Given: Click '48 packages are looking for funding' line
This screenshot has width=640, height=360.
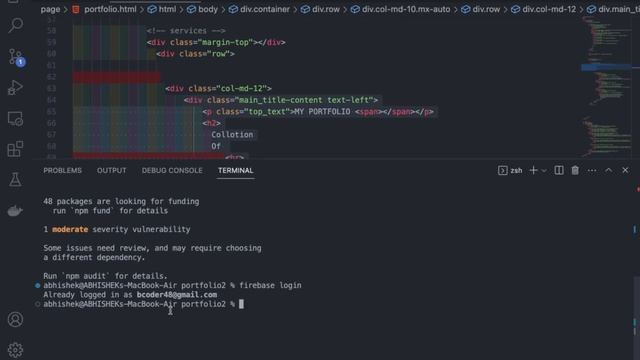Looking at the screenshot, I should point(121,201).
